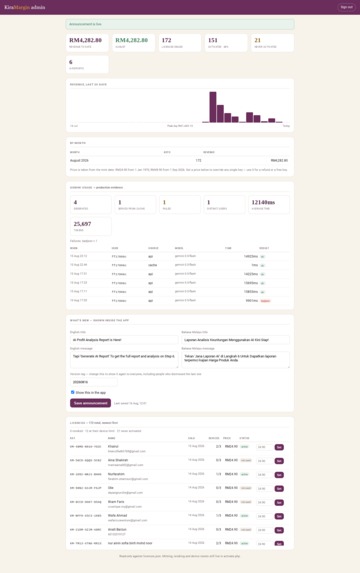Focus the version tag input field
The height and width of the screenshot is (573, 360).
click(94, 382)
